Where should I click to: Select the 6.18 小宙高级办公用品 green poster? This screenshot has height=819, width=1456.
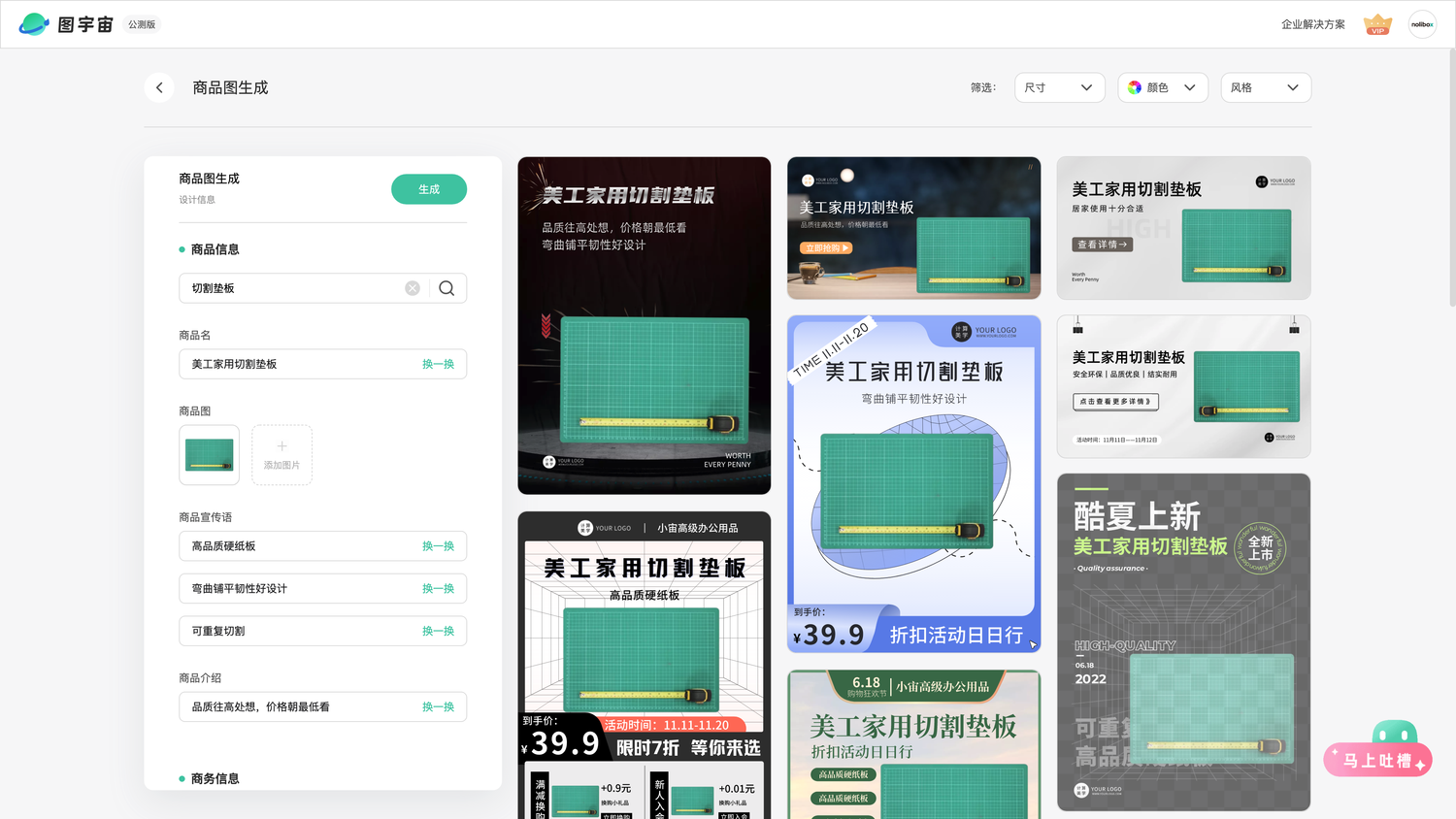[914, 744]
